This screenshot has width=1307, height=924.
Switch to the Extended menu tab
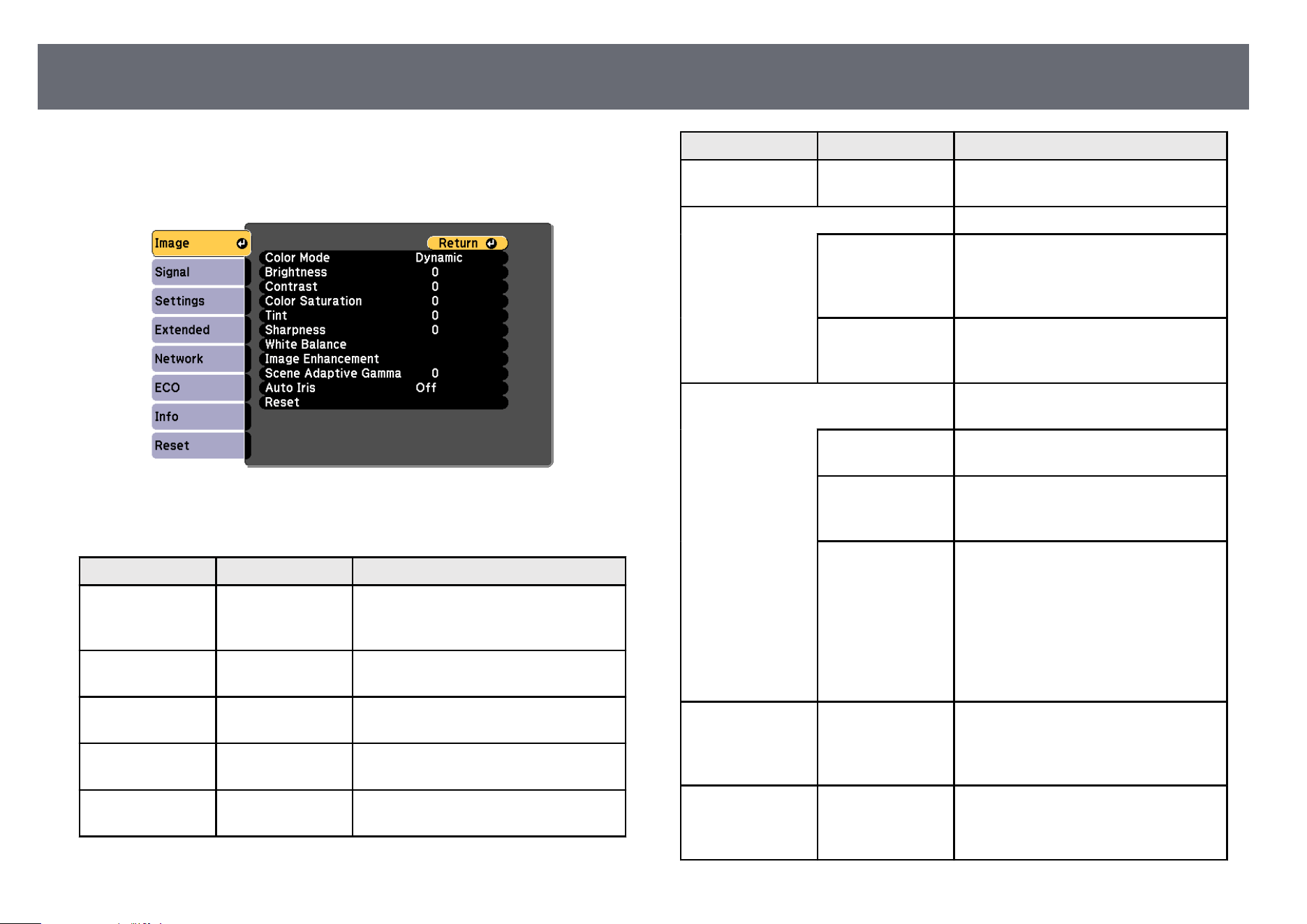click(198, 330)
